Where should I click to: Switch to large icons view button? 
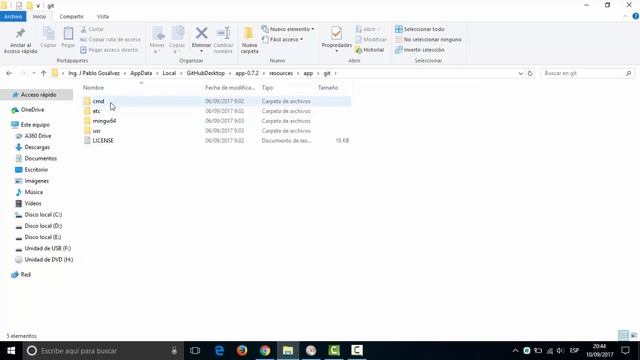634,336
